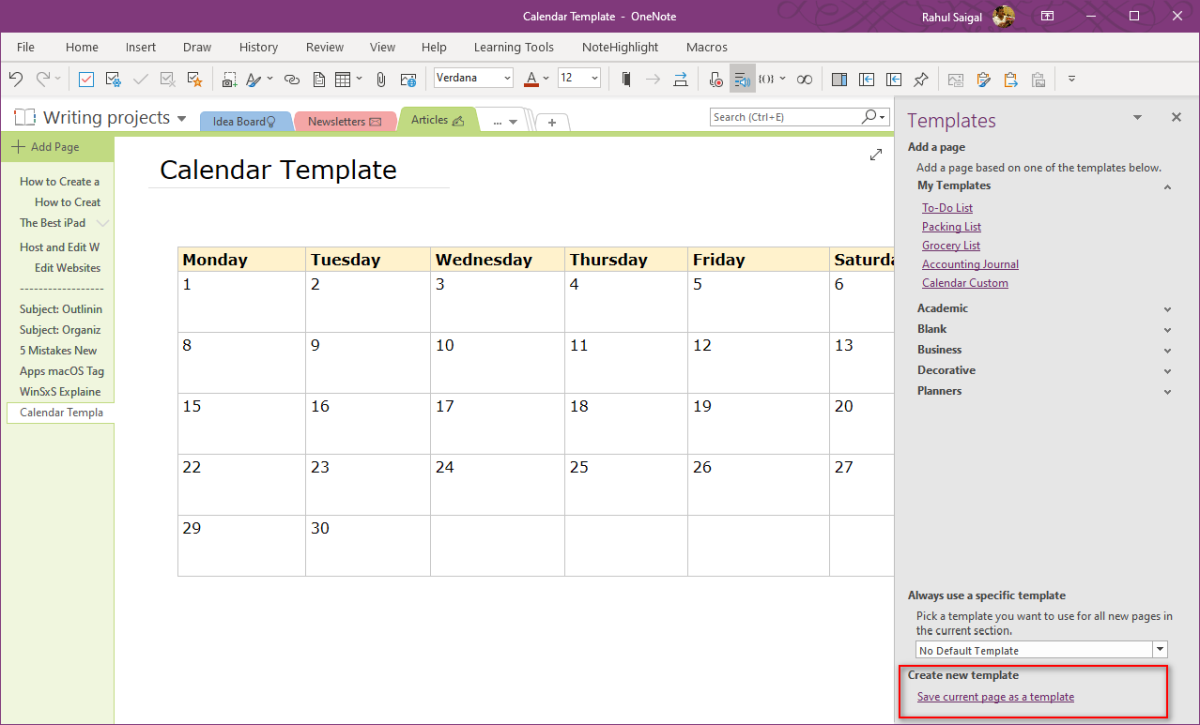Click Save current page as a template
Image resolution: width=1200 pixels, height=725 pixels.
point(995,697)
